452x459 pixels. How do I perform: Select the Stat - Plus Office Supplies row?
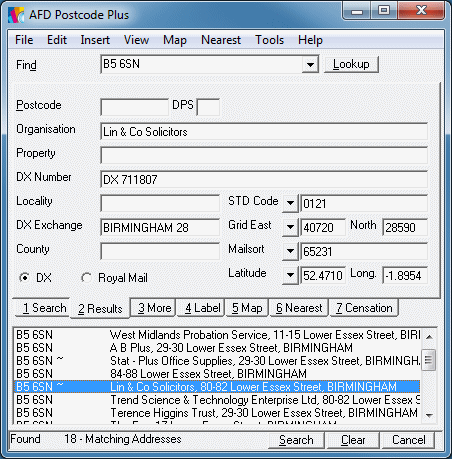(217, 361)
